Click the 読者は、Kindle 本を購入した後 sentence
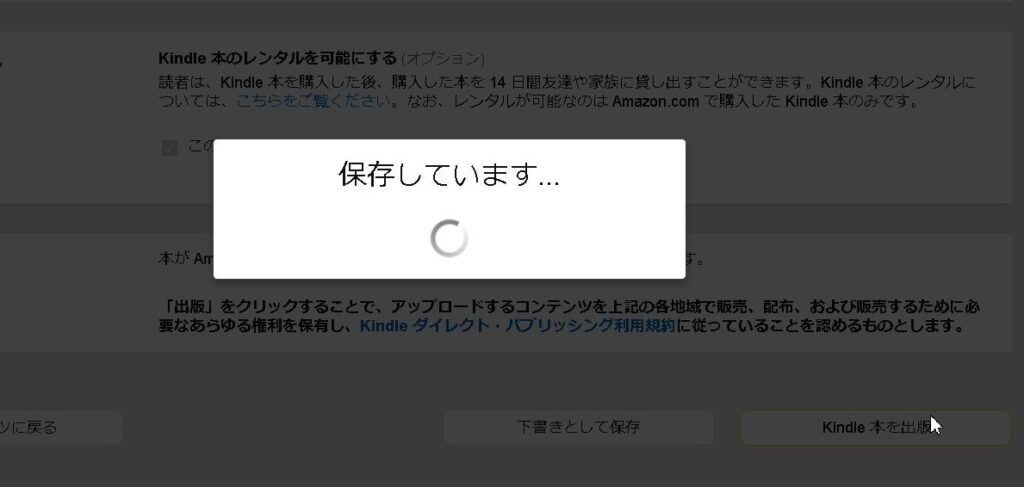Viewport: 1024px width, 487px height. pyautogui.click(x=274, y=83)
